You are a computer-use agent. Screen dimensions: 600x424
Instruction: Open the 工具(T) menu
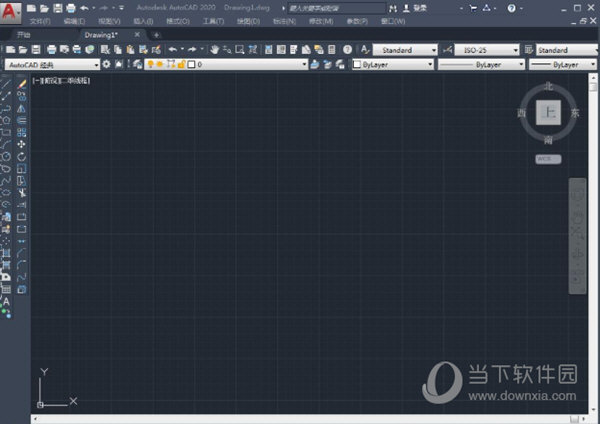point(214,21)
